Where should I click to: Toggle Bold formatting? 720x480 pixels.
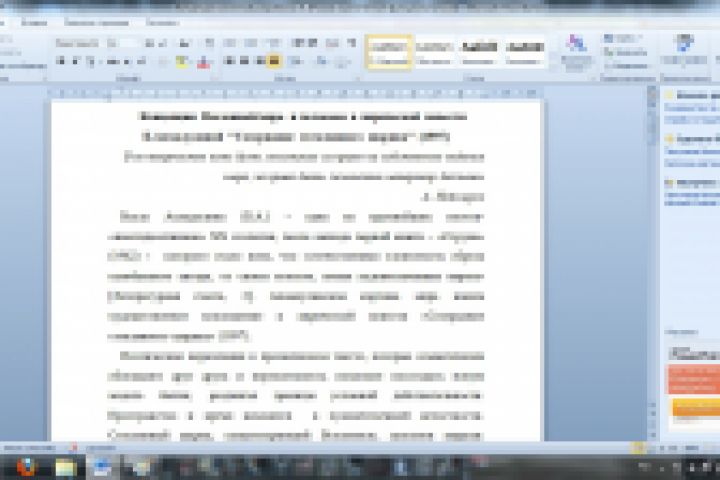[x=60, y=61]
